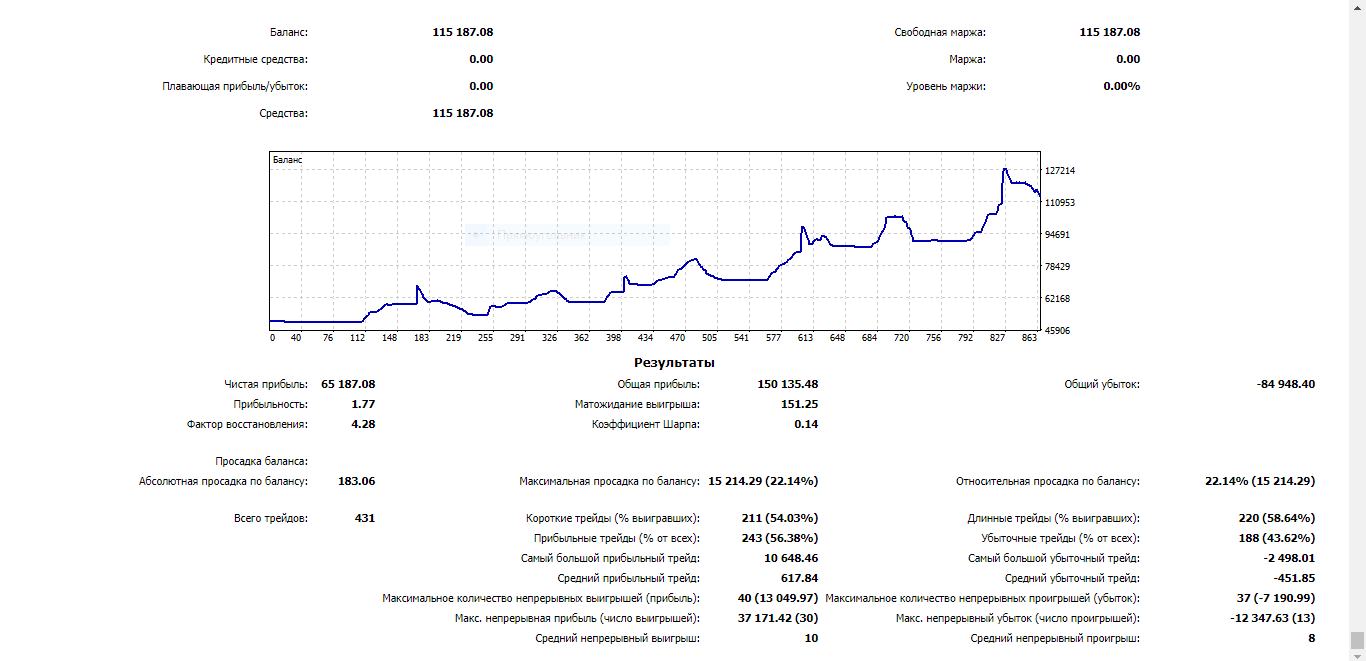This screenshot has height=661, width=1366.
Task: Click the Свободная маржа value 115 187.08
Action: pos(1110,32)
